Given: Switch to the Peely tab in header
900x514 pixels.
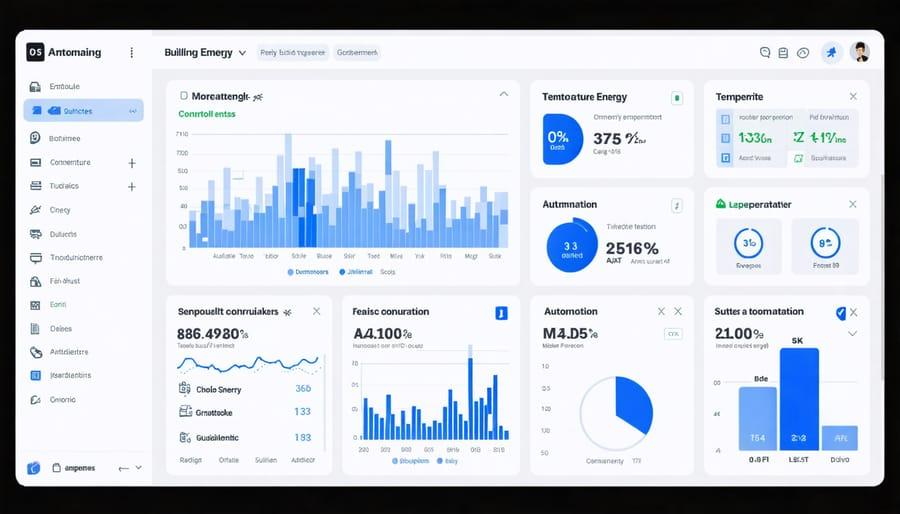Looking at the screenshot, I should [x=293, y=53].
